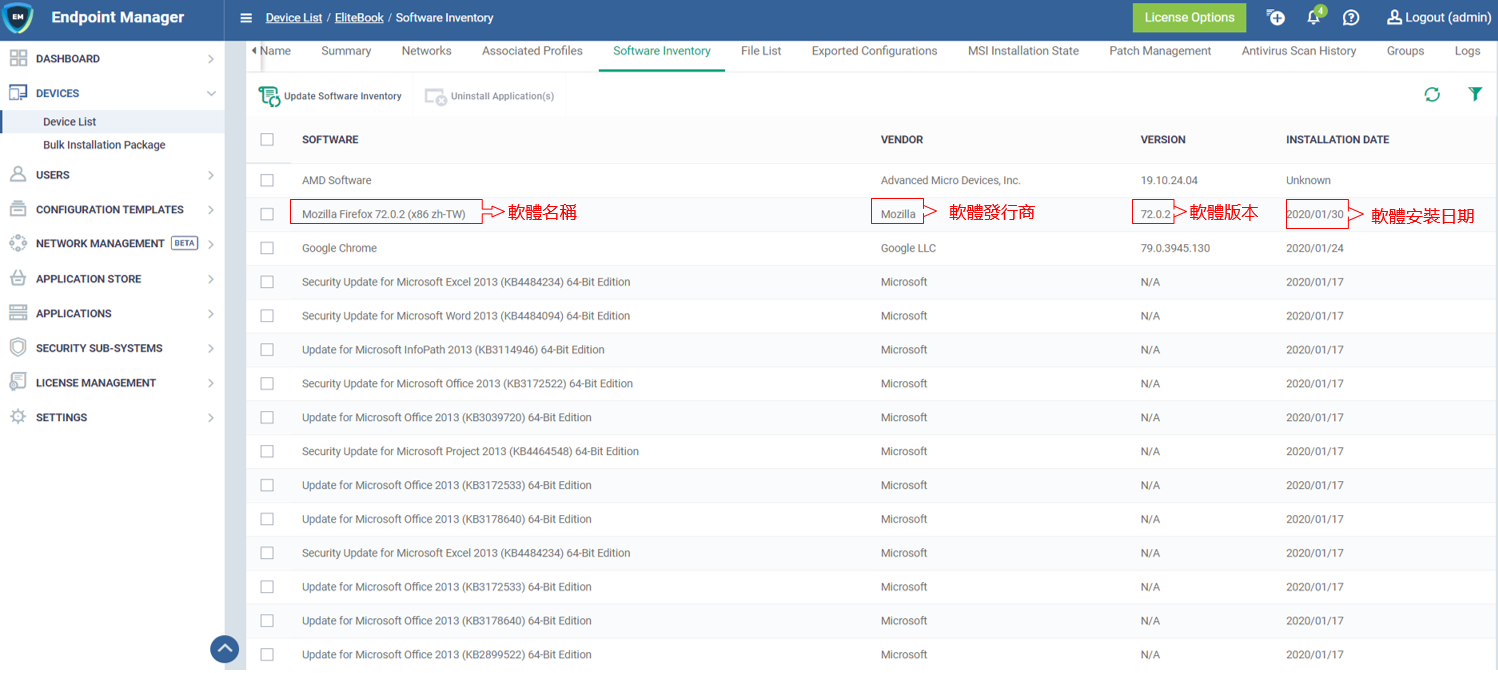Click the Dashboard sidebar icon
This screenshot has width=1498, height=673.
point(18,59)
